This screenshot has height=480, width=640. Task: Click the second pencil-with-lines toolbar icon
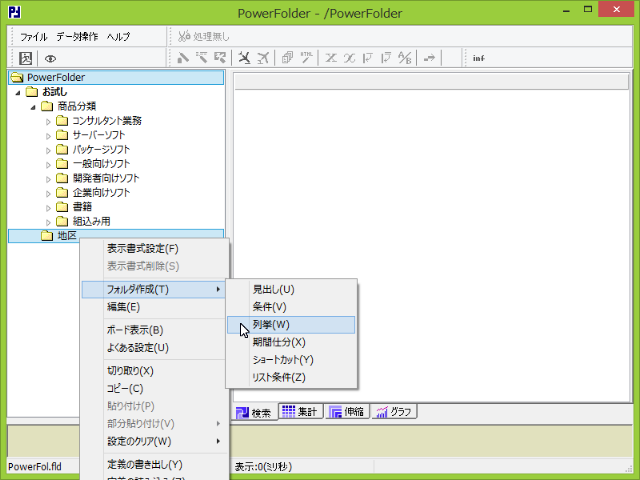click(202, 58)
